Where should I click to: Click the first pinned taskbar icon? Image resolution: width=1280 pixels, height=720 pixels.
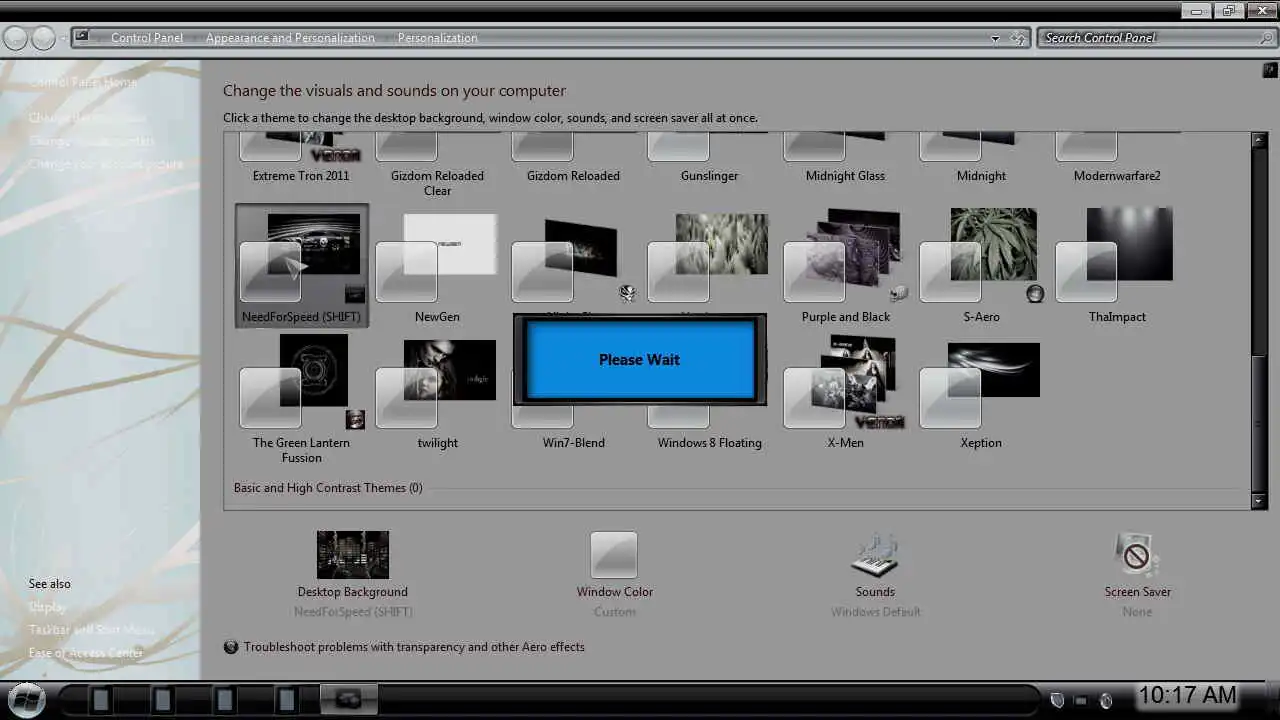[100, 699]
